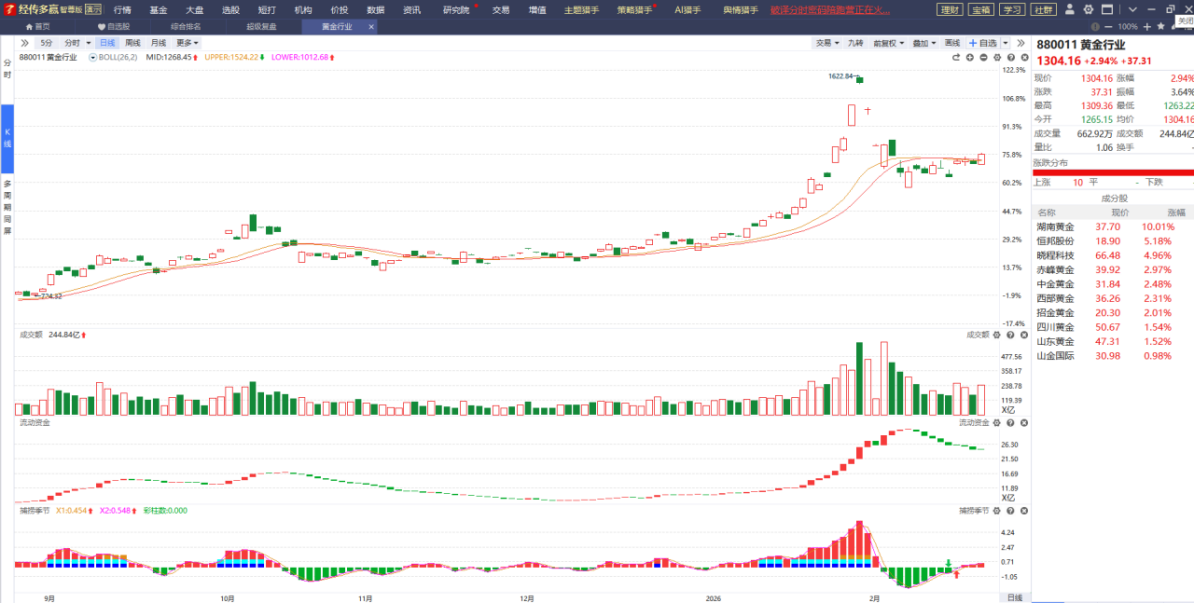Select 湖南黄金 in the constituent stocks list
Screen dimensions: 1194x604
coord(1055,227)
